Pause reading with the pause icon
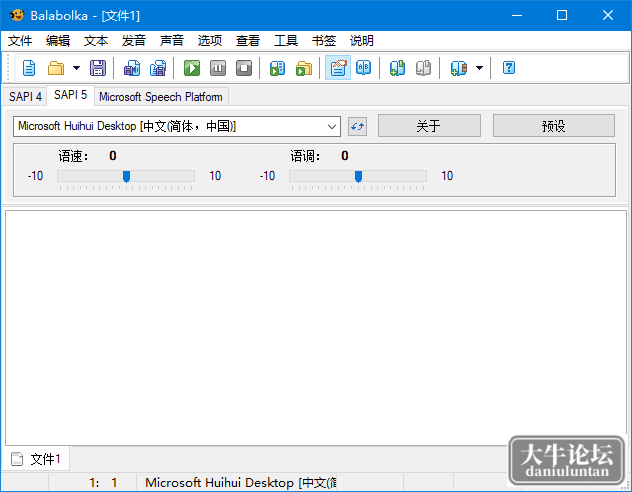The height and width of the screenshot is (492, 632). [218, 68]
